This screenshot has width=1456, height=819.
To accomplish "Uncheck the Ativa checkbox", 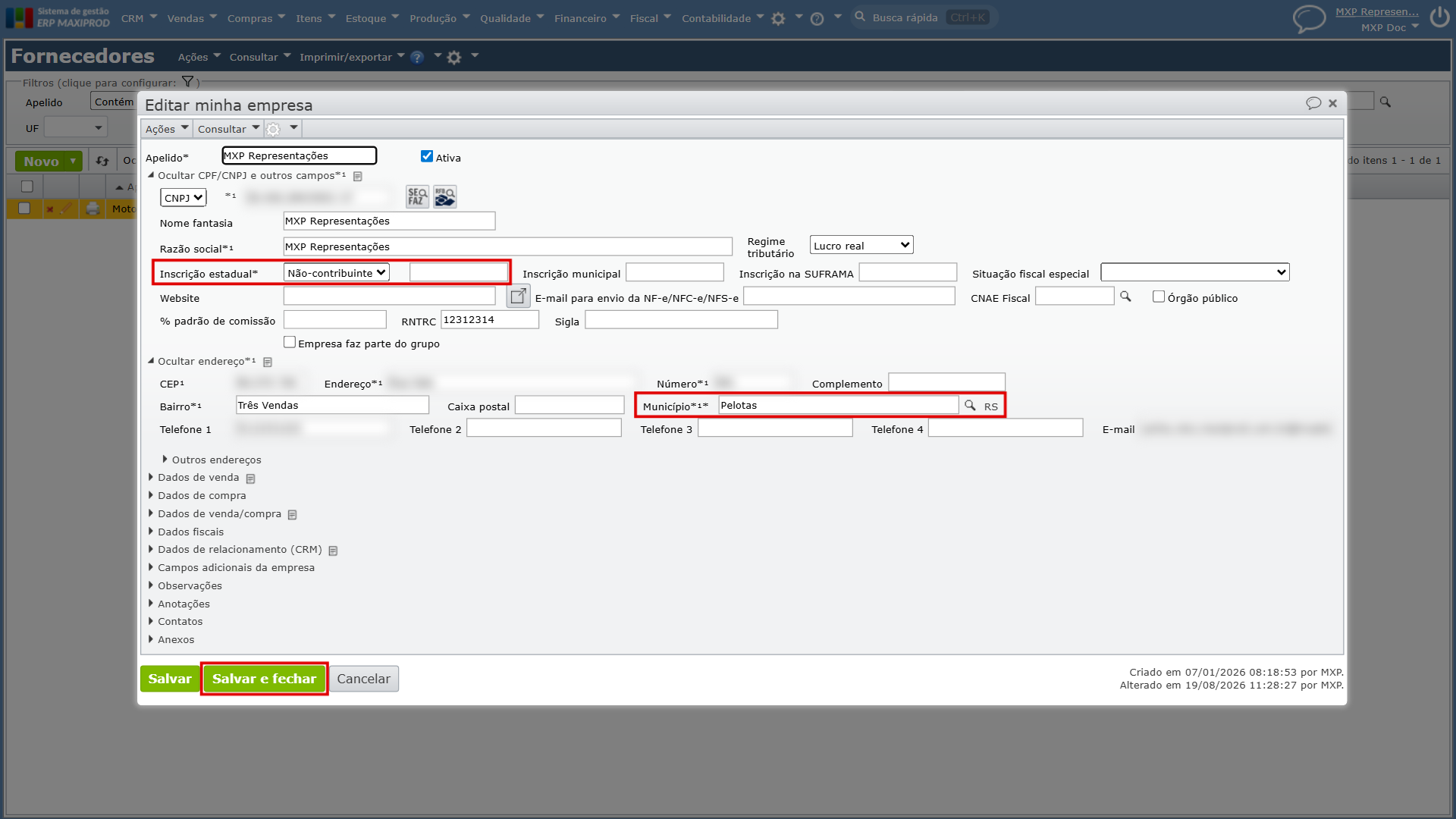I will pos(427,156).
